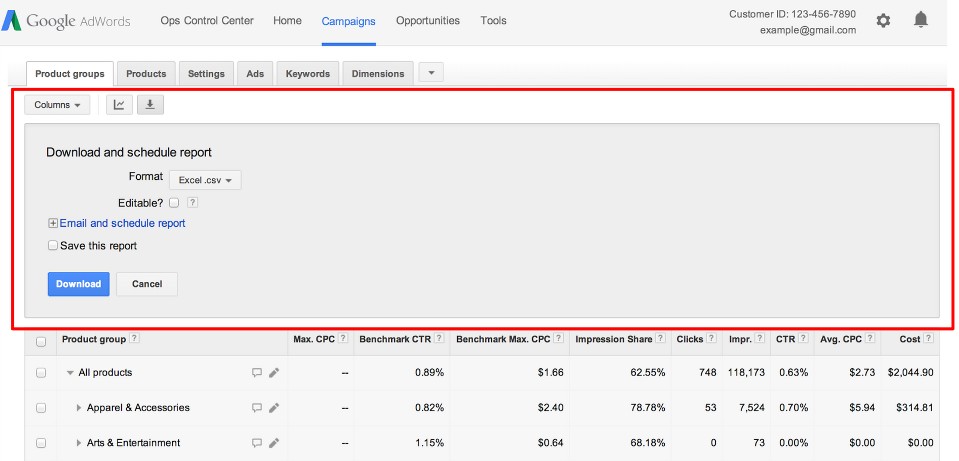The height and width of the screenshot is (461, 959).
Task: Sort by the Impression Share column header
Action: [x=614, y=339]
